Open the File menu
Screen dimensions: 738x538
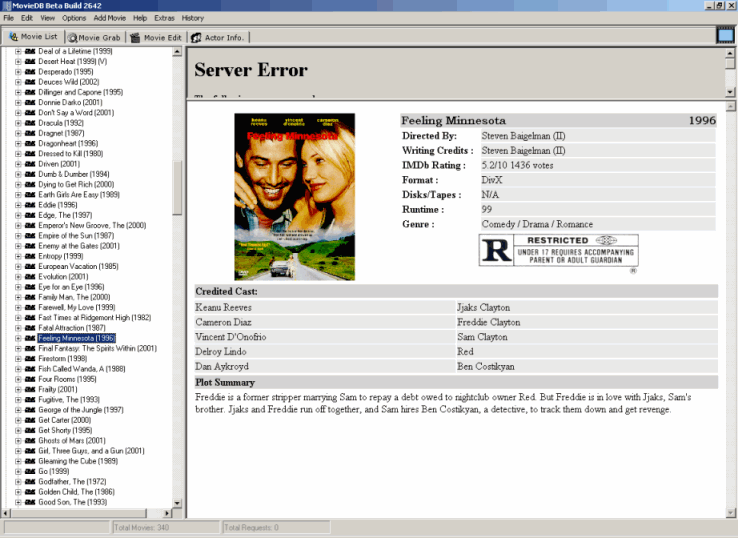pyautogui.click(x=8, y=18)
